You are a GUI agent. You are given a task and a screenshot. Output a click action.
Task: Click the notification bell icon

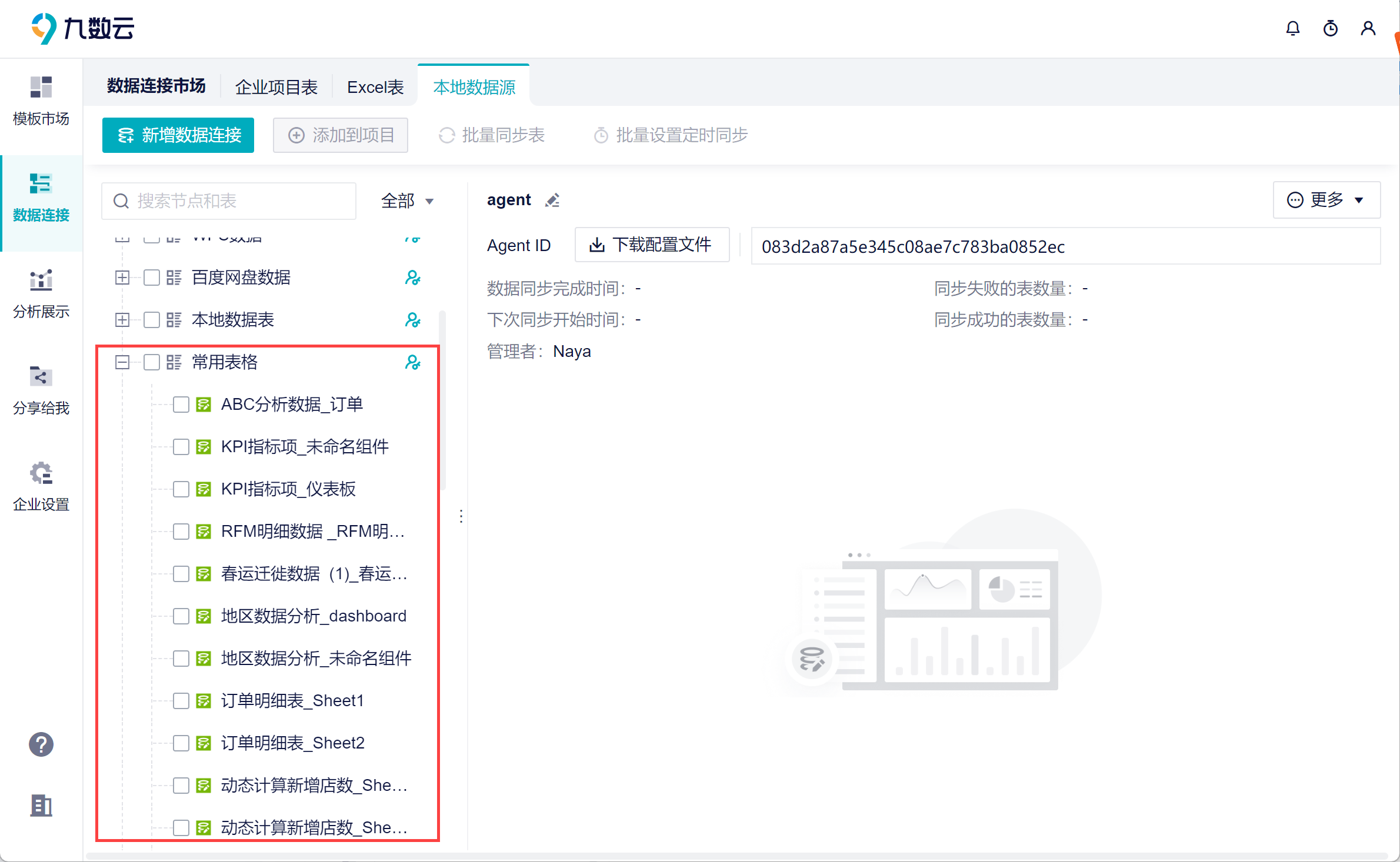1292,28
